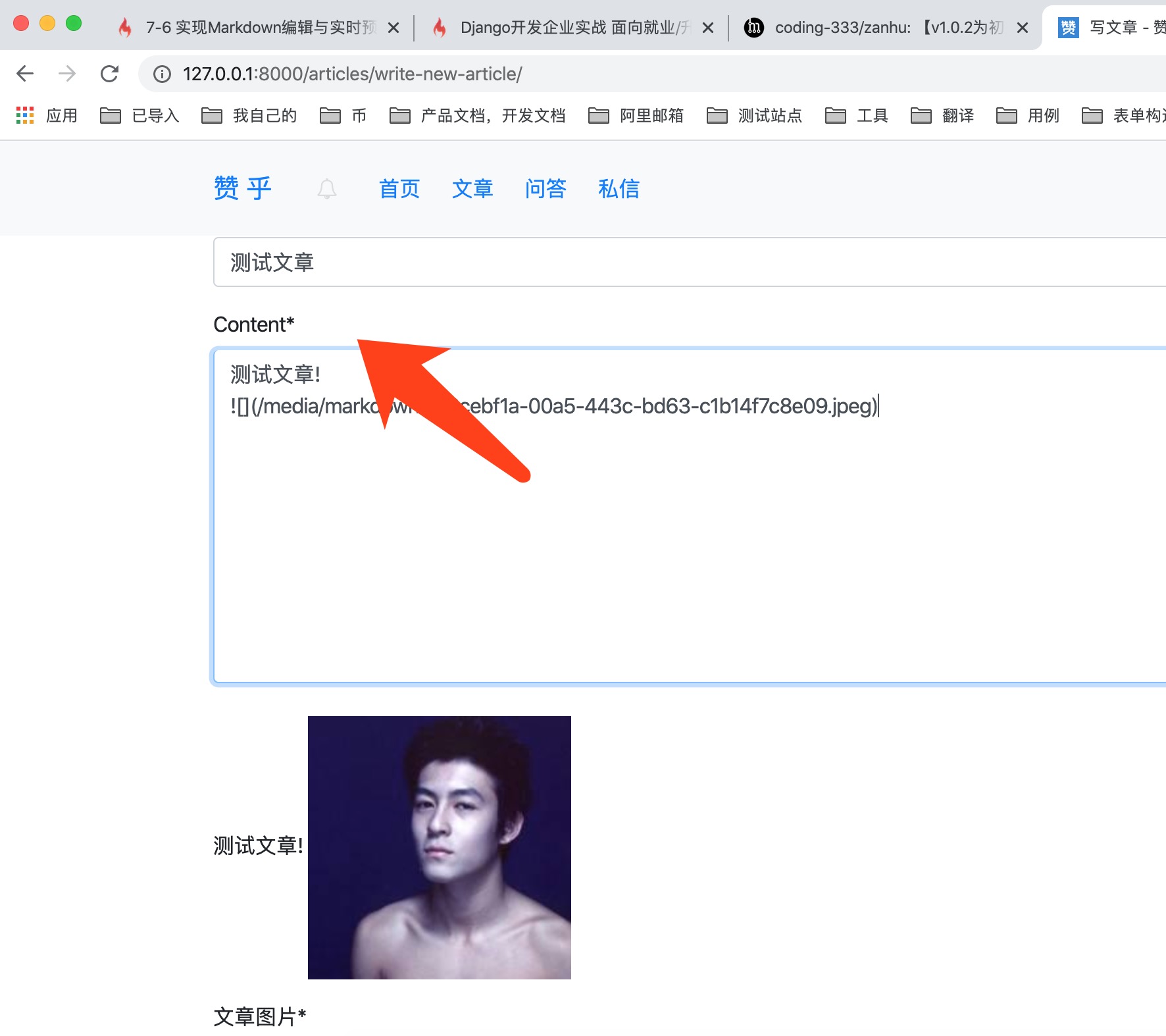This screenshot has width=1166, height=1036.
Task: Click the address bar URL
Action: tap(353, 74)
